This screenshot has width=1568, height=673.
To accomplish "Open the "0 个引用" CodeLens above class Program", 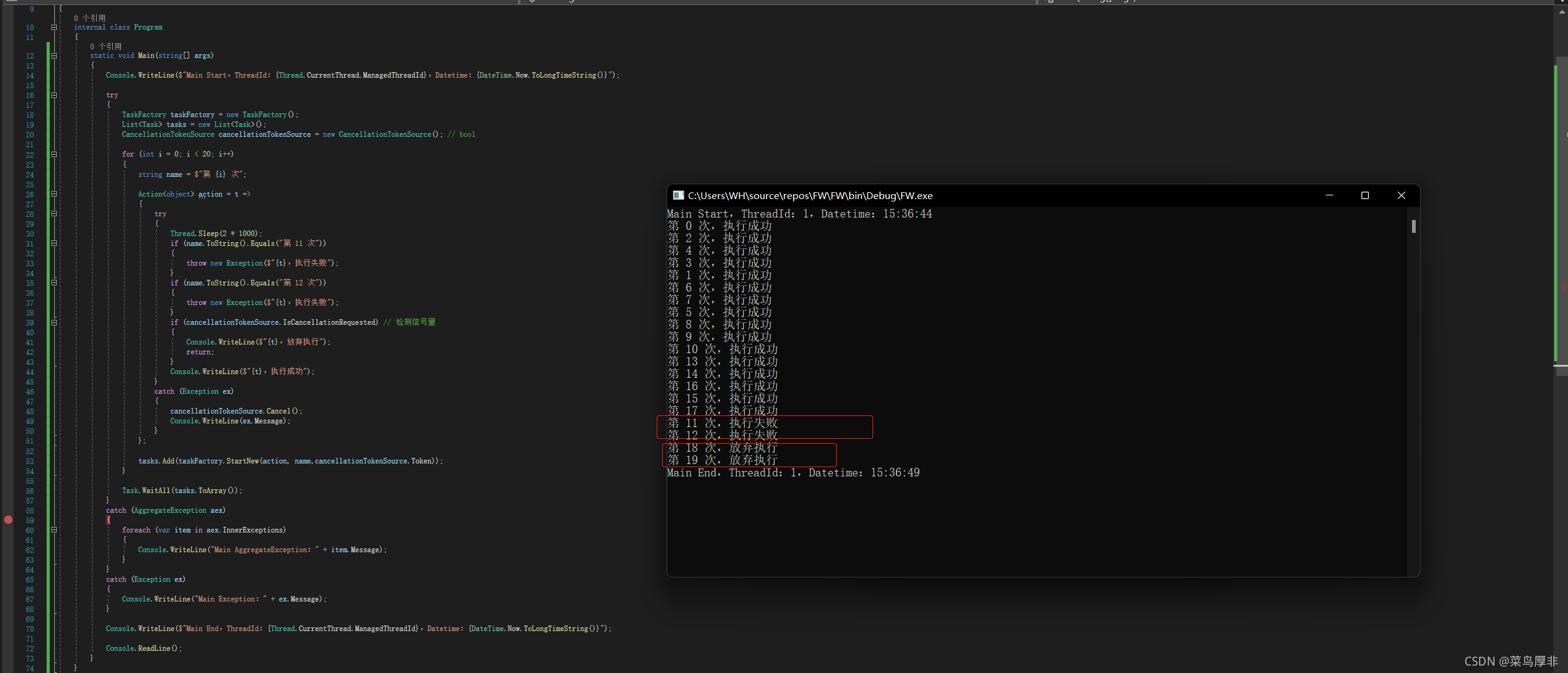I will (x=89, y=18).
